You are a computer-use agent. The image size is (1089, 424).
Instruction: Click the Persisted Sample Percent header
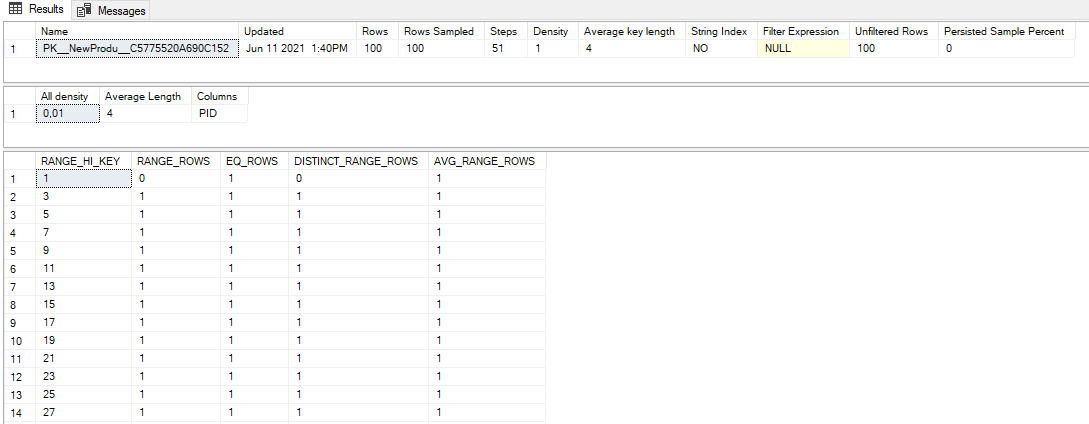tap(1003, 32)
